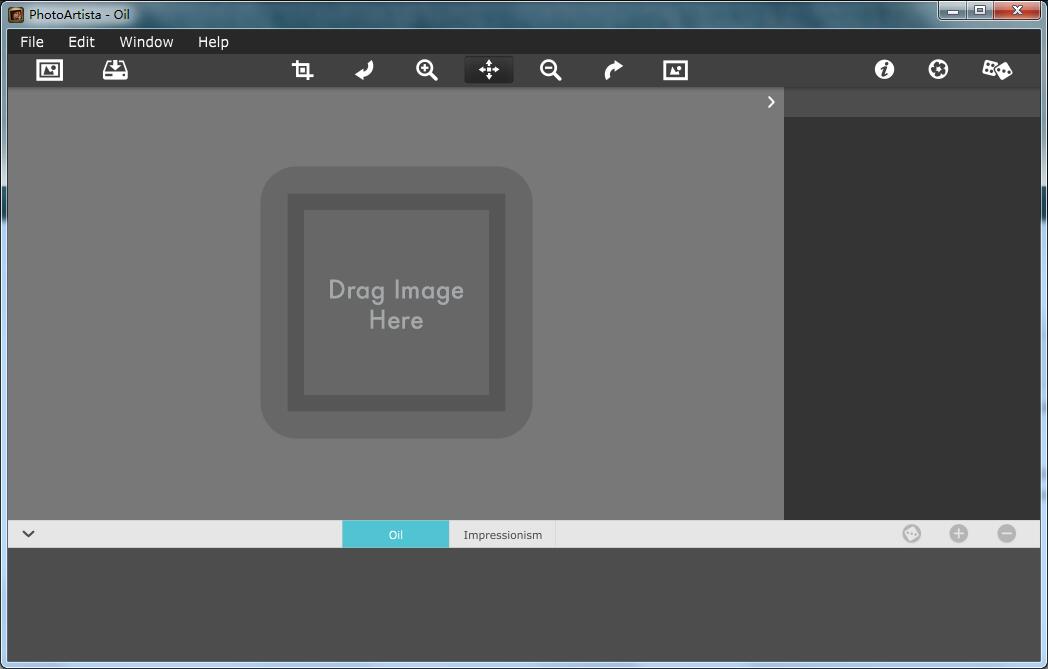Click the circular settings icon beside info
Image resolution: width=1048 pixels, height=669 pixels.
(938, 69)
